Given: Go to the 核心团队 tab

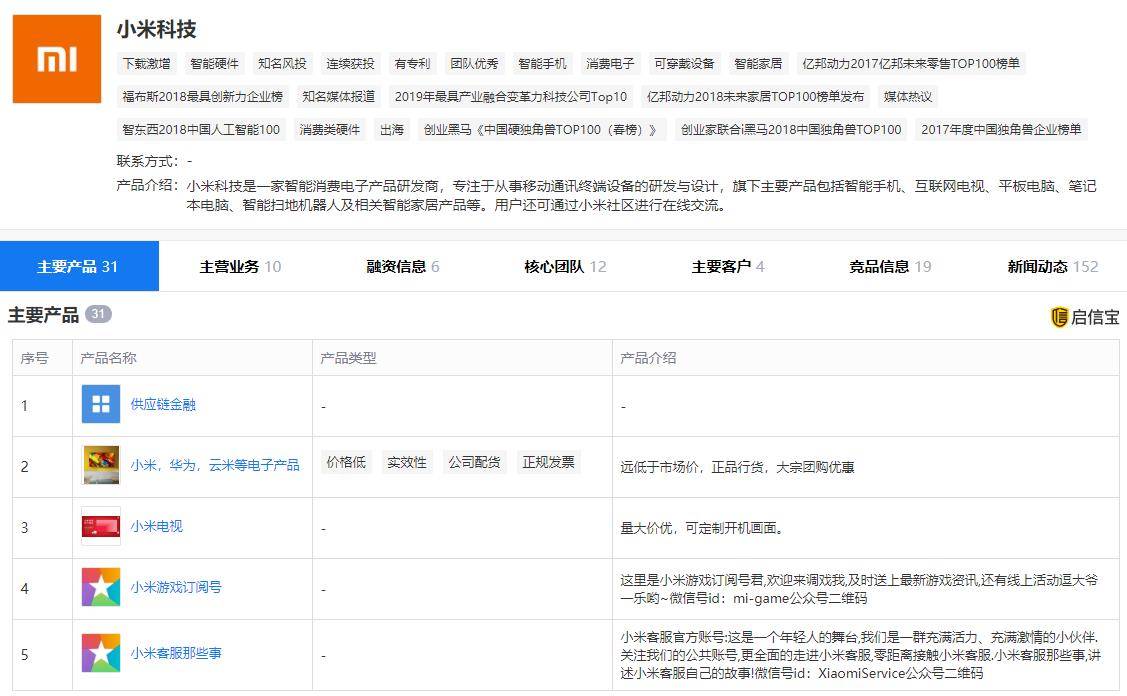Looking at the screenshot, I should click(565, 267).
